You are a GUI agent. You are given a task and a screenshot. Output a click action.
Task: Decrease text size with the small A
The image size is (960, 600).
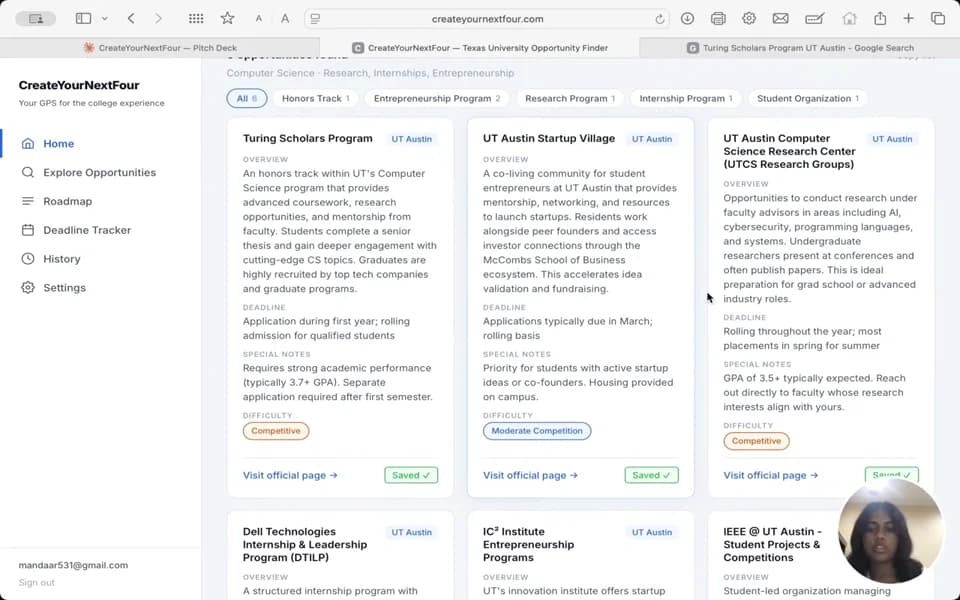[x=259, y=19]
